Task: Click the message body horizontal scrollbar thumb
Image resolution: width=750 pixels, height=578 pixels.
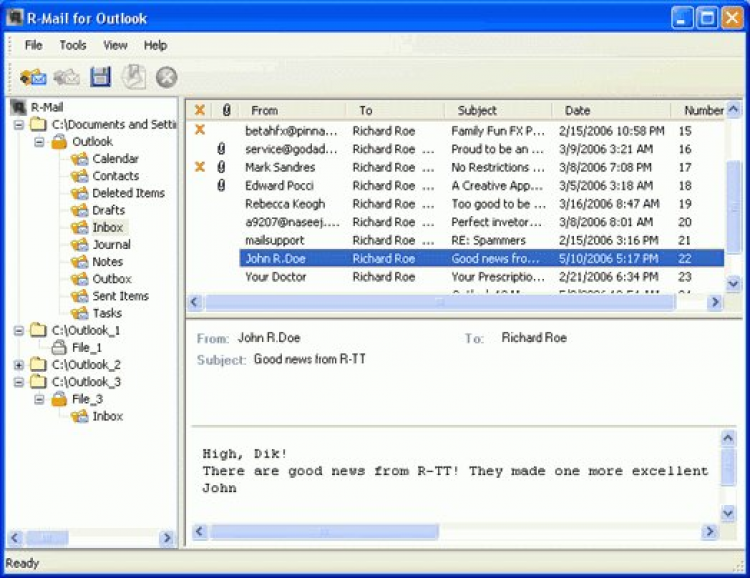Action: click(x=324, y=532)
